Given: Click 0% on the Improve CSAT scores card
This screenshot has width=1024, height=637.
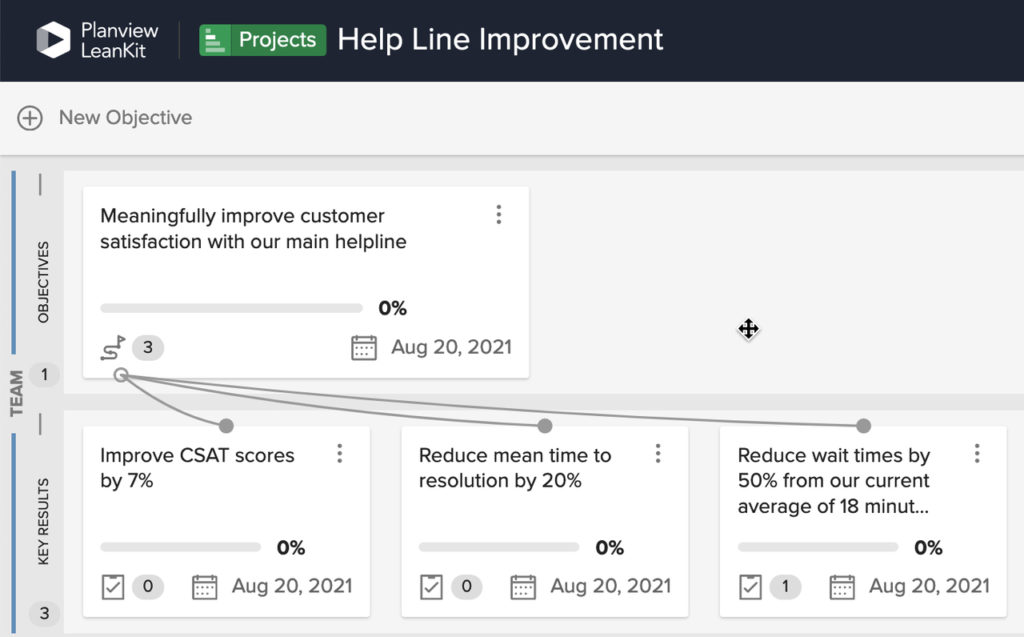Looking at the screenshot, I should [291, 547].
